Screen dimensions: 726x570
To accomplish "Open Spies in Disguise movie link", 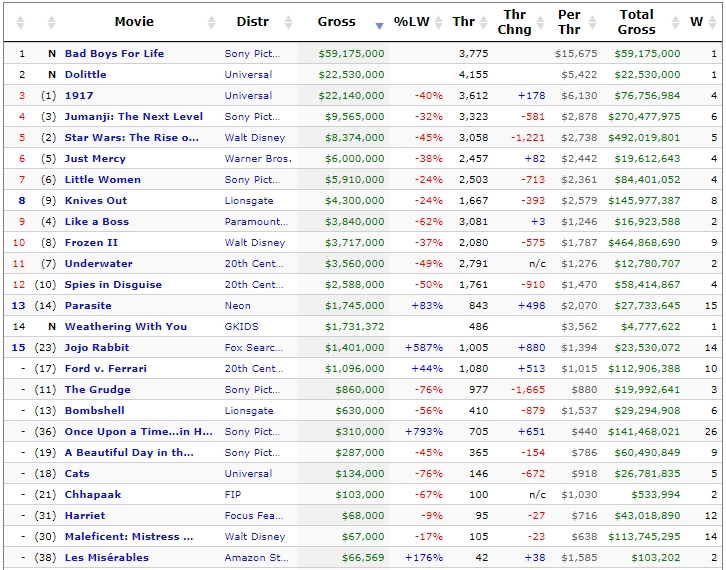I will (113, 285).
